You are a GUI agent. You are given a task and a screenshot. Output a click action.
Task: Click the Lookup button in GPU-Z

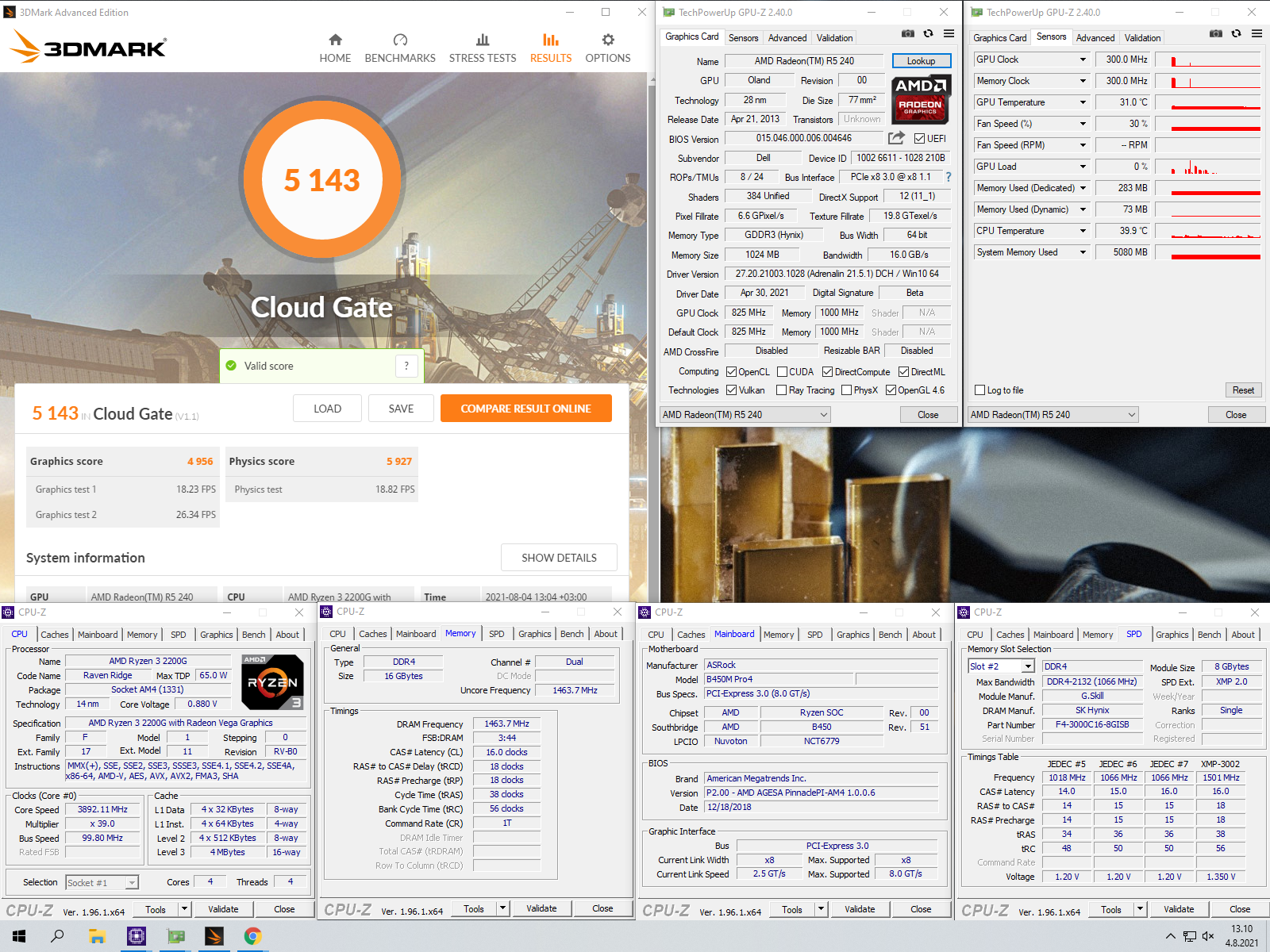pos(921,61)
